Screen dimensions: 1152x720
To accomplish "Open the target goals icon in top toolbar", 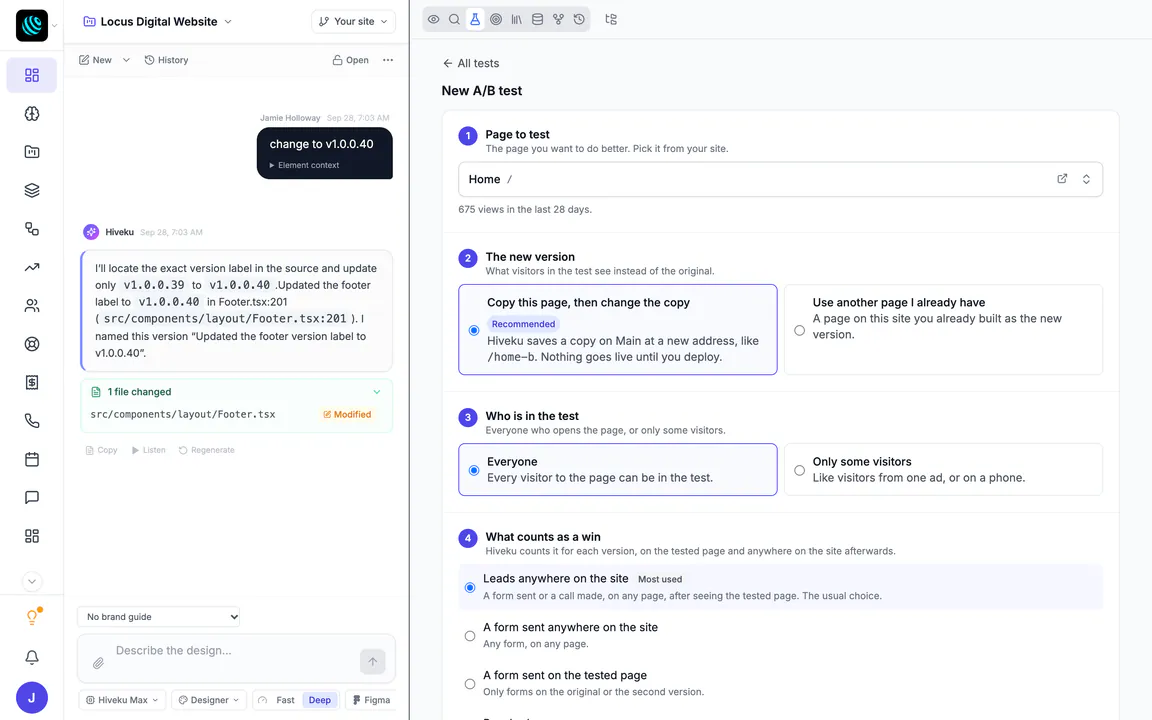I will 496,20.
